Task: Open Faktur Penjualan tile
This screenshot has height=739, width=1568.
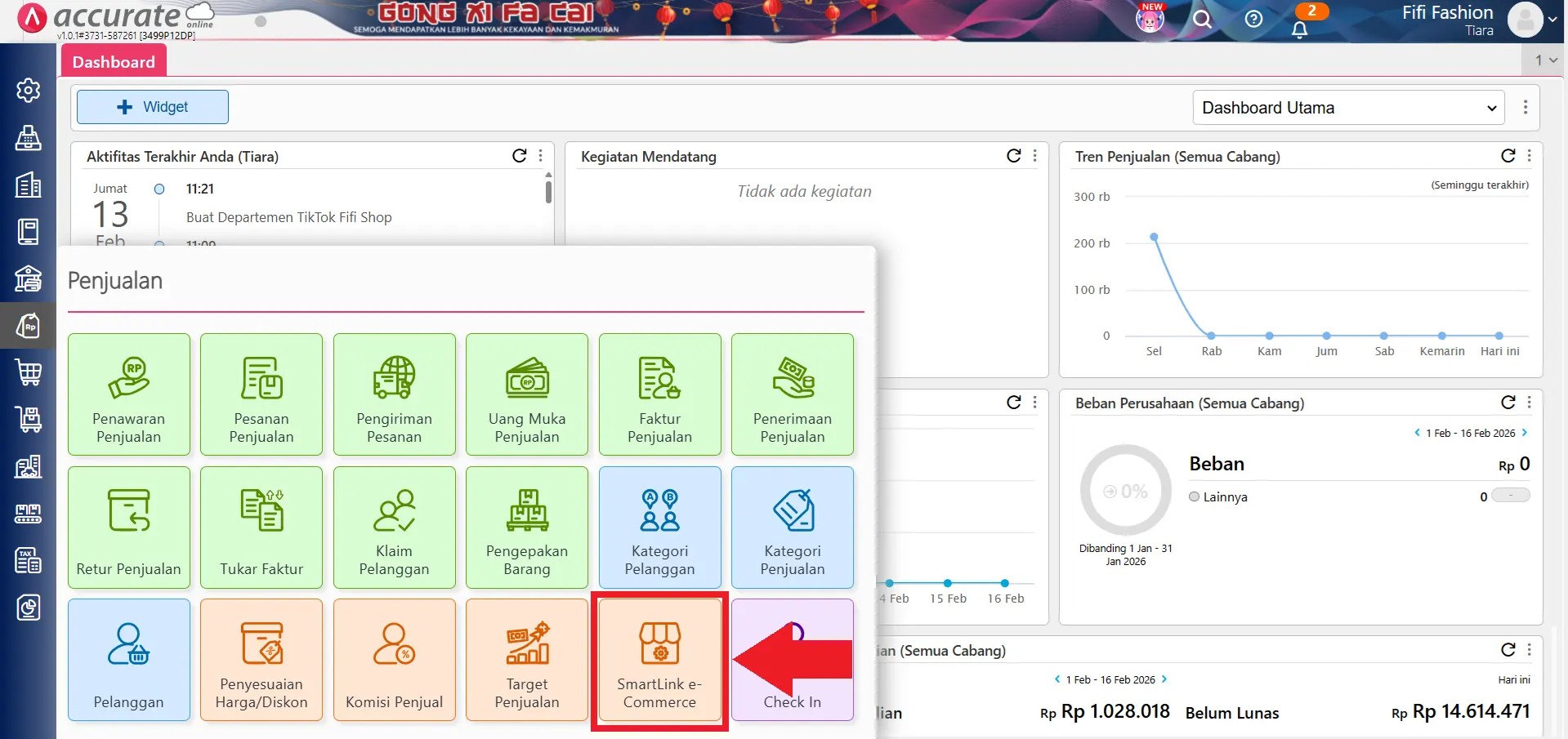Action: click(x=659, y=394)
